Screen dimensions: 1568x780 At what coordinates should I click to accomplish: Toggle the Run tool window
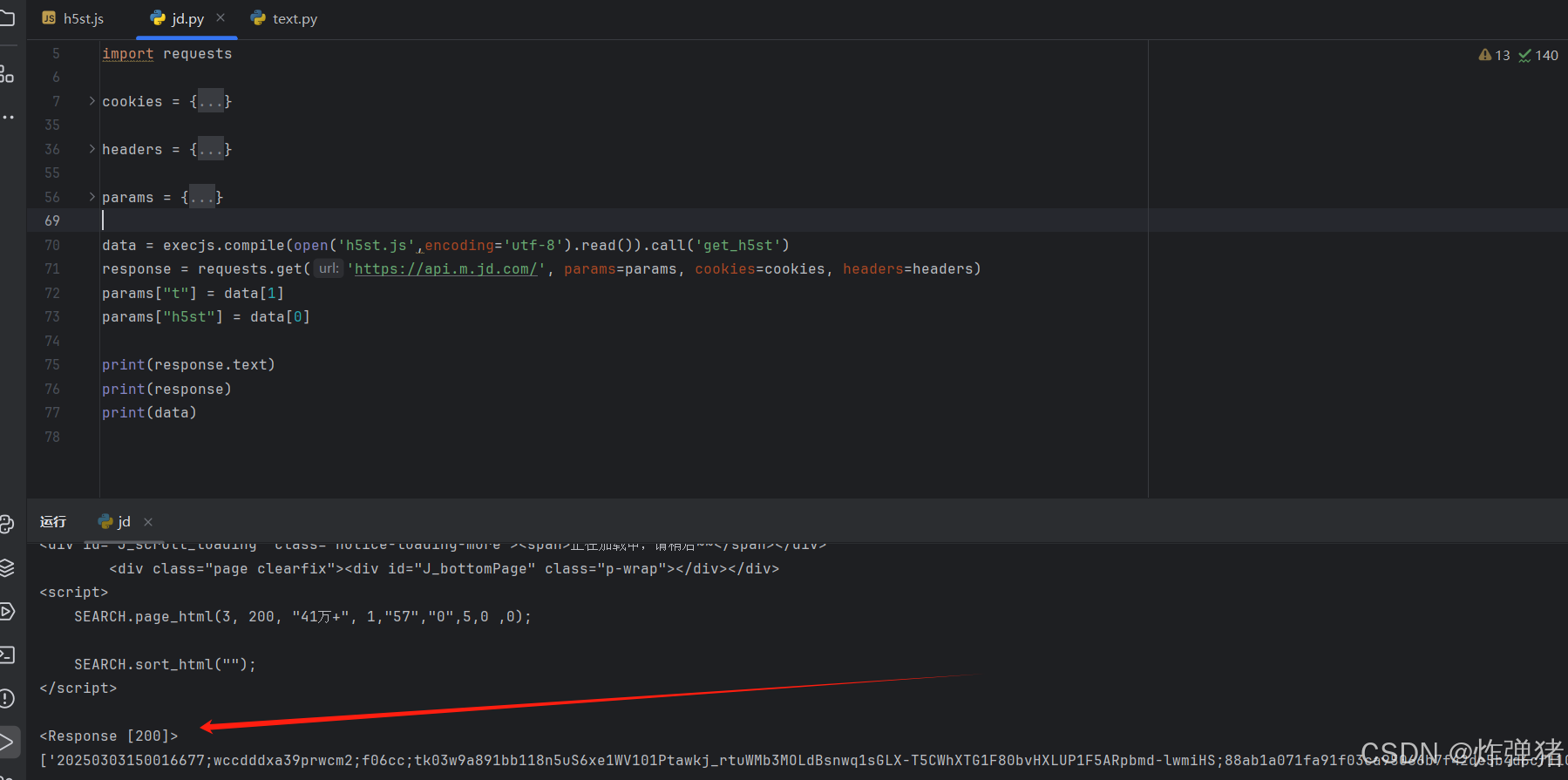coord(7,742)
